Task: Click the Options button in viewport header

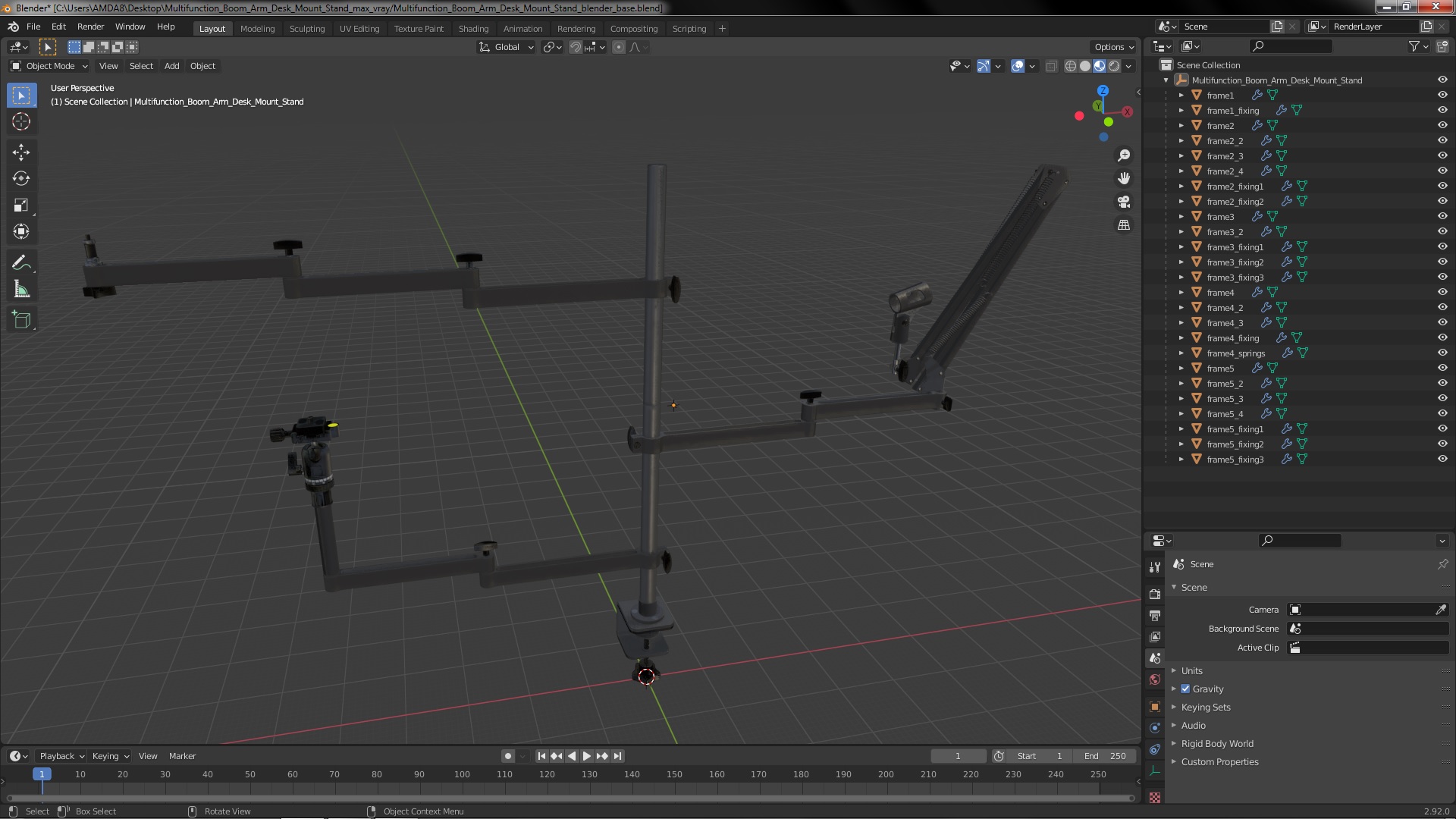Action: click(1113, 47)
